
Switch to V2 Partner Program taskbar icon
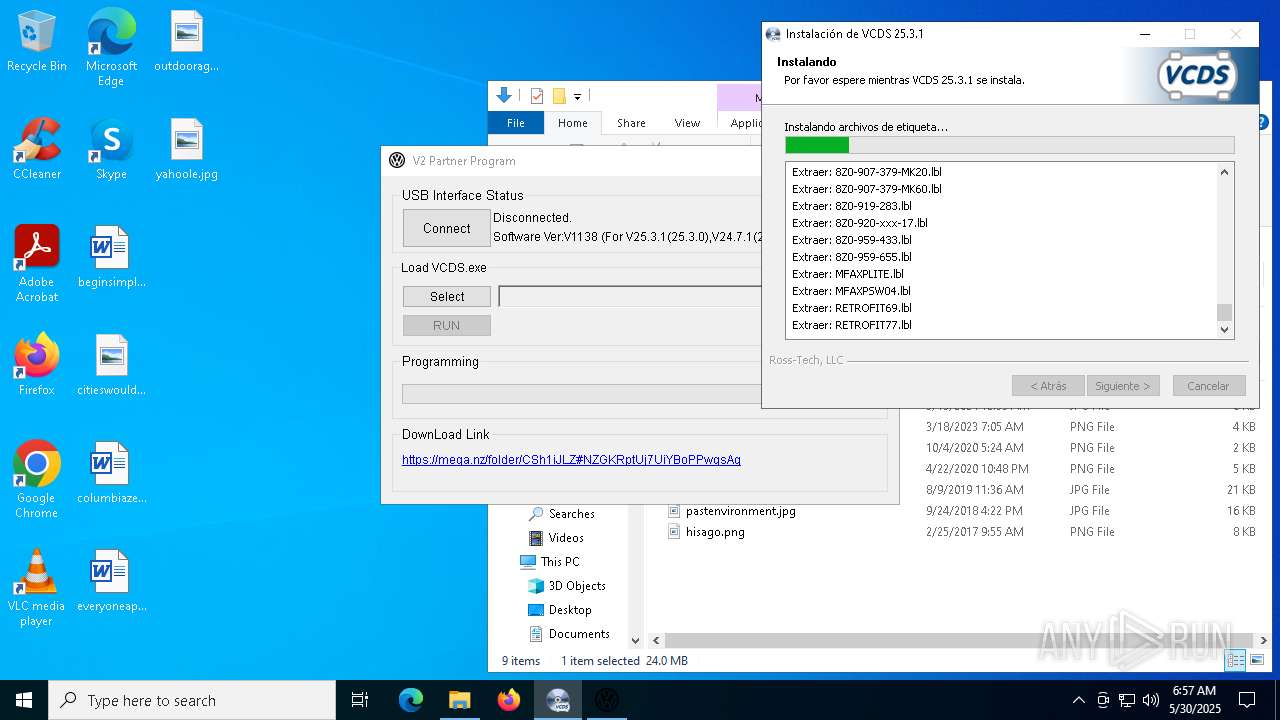(607, 700)
